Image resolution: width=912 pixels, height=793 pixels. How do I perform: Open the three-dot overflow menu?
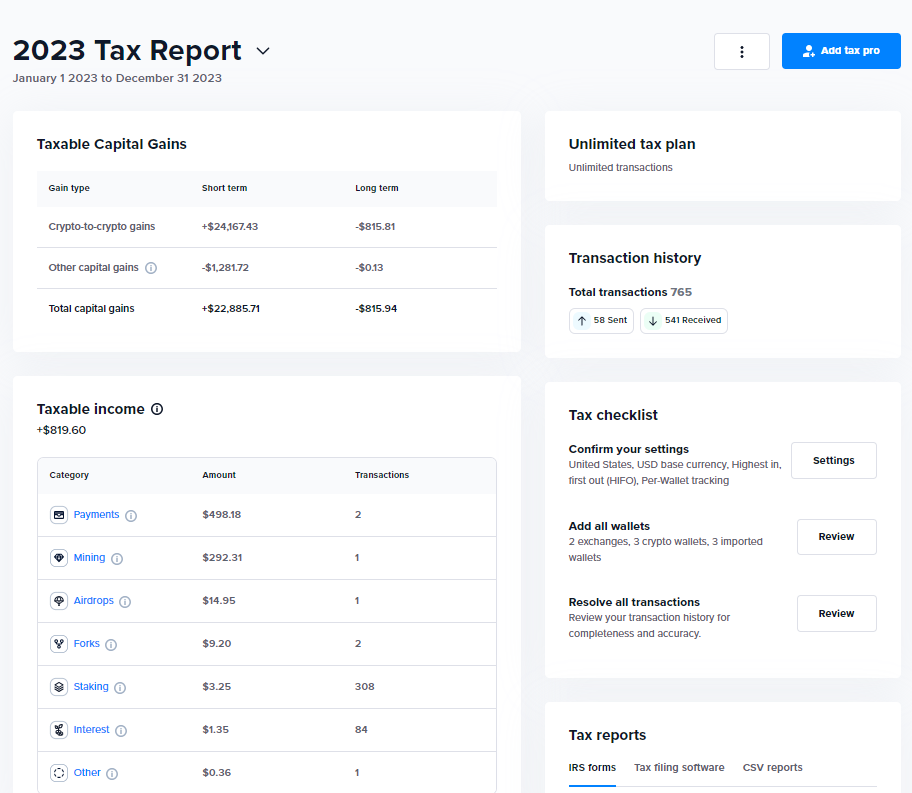coord(741,51)
